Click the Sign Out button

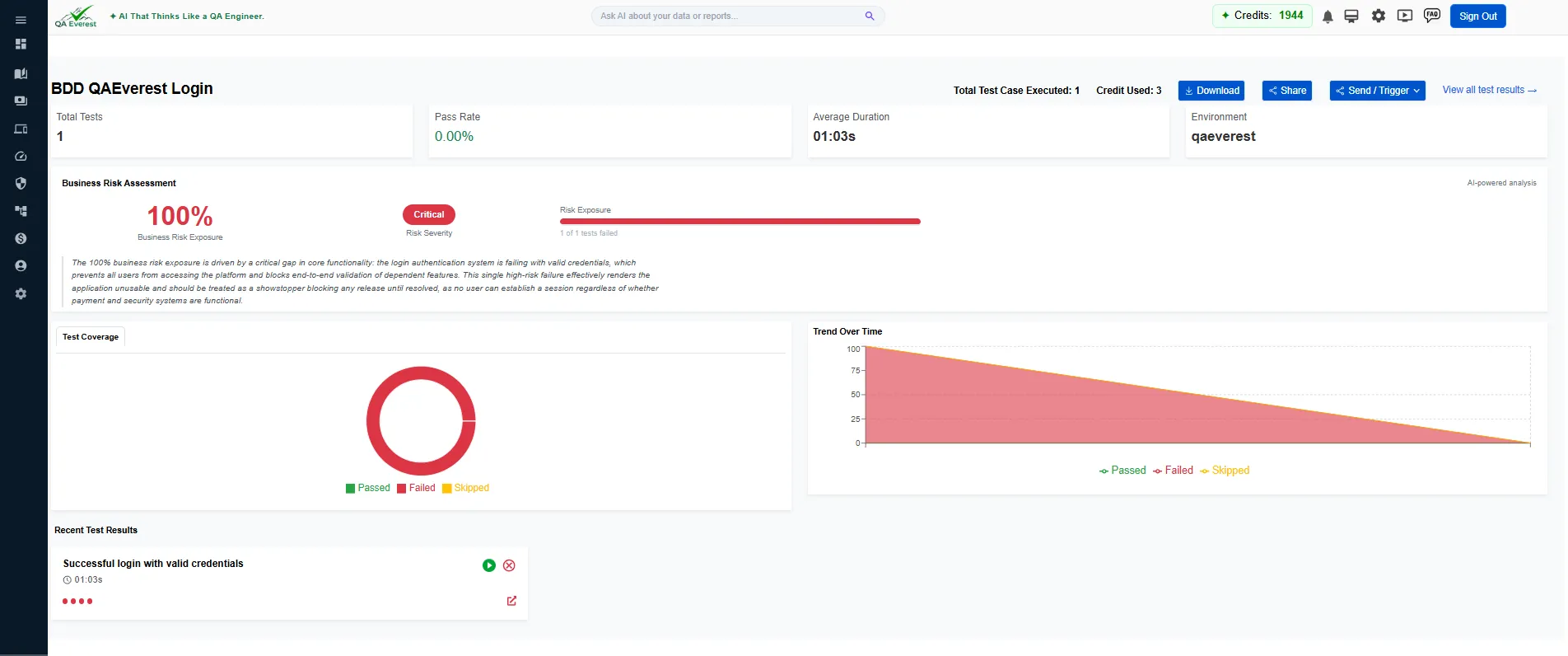(x=1477, y=16)
